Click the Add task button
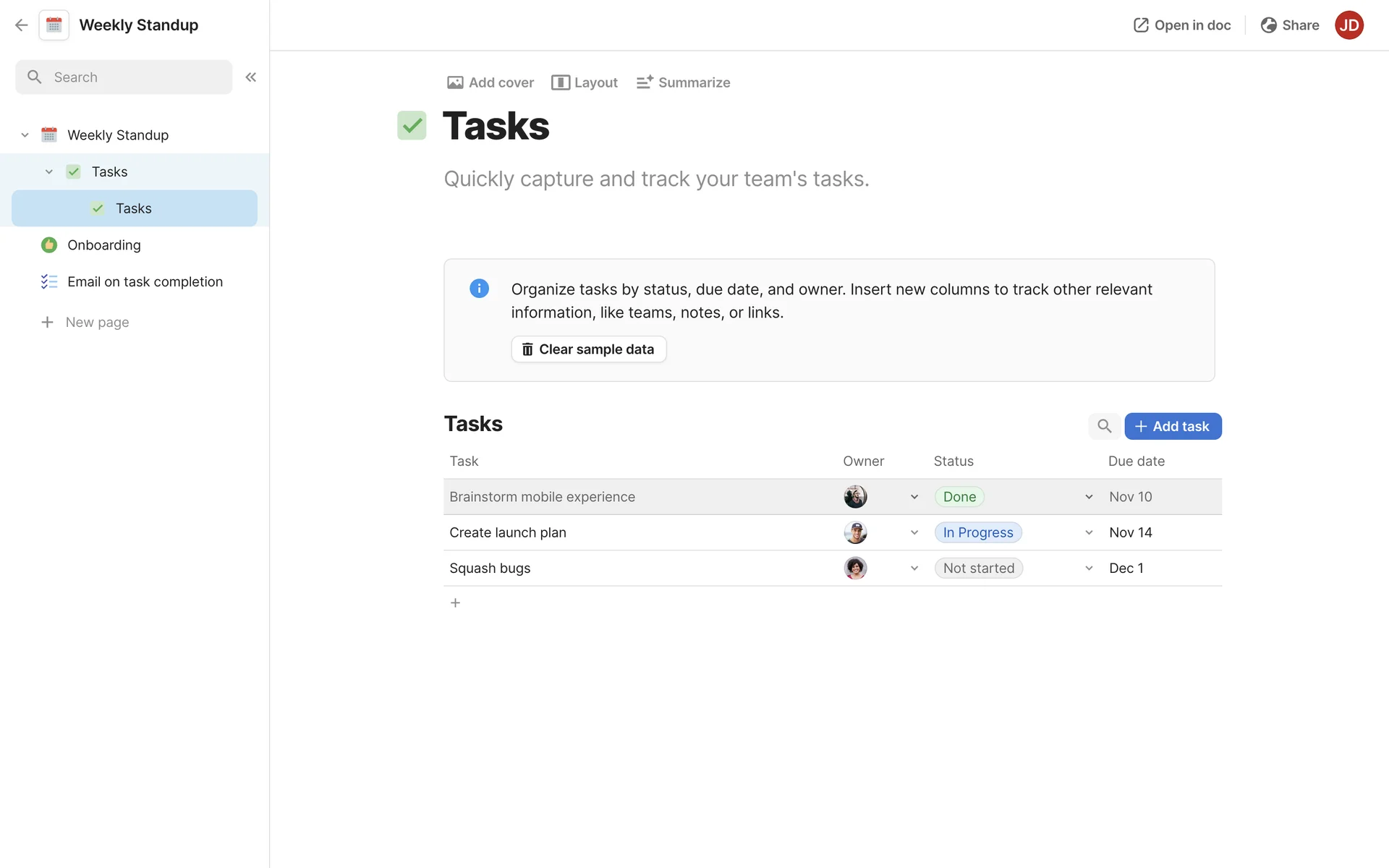The image size is (1389, 868). point(1173,426)
